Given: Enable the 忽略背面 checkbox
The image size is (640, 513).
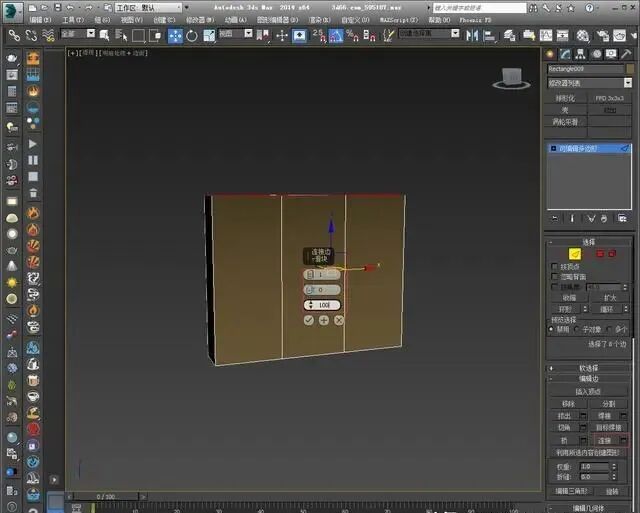Looking at the screenshot, I should (x=554, y=276).
